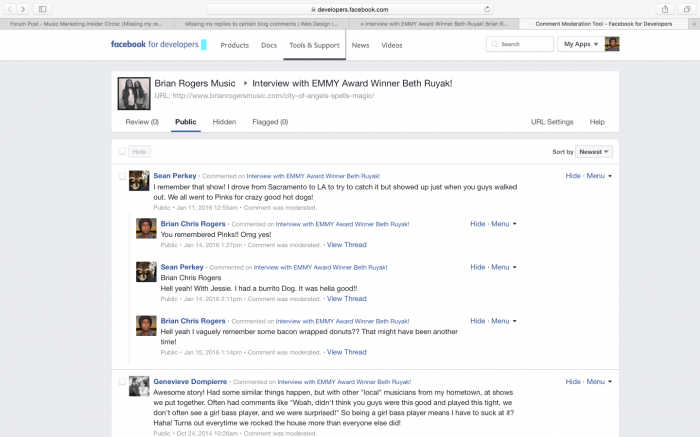Open Menu for Sean Perkey's top comment
Viewport: 700px width, 437px height.
(599, 176)
